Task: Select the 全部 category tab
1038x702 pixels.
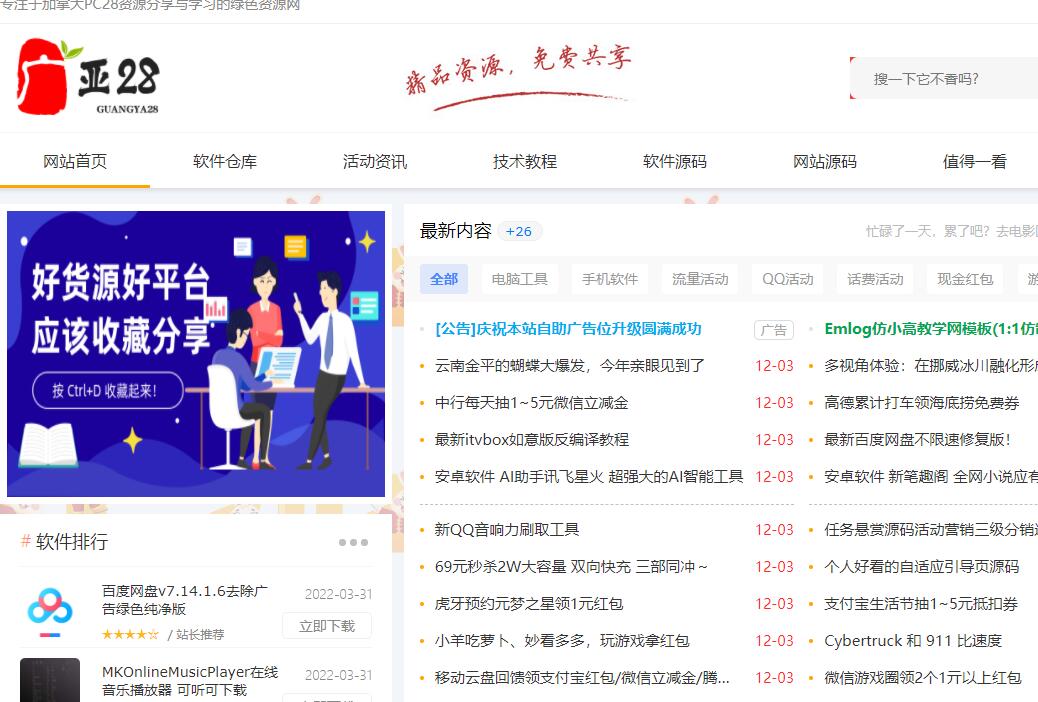Action: click(x=444, y=279)
